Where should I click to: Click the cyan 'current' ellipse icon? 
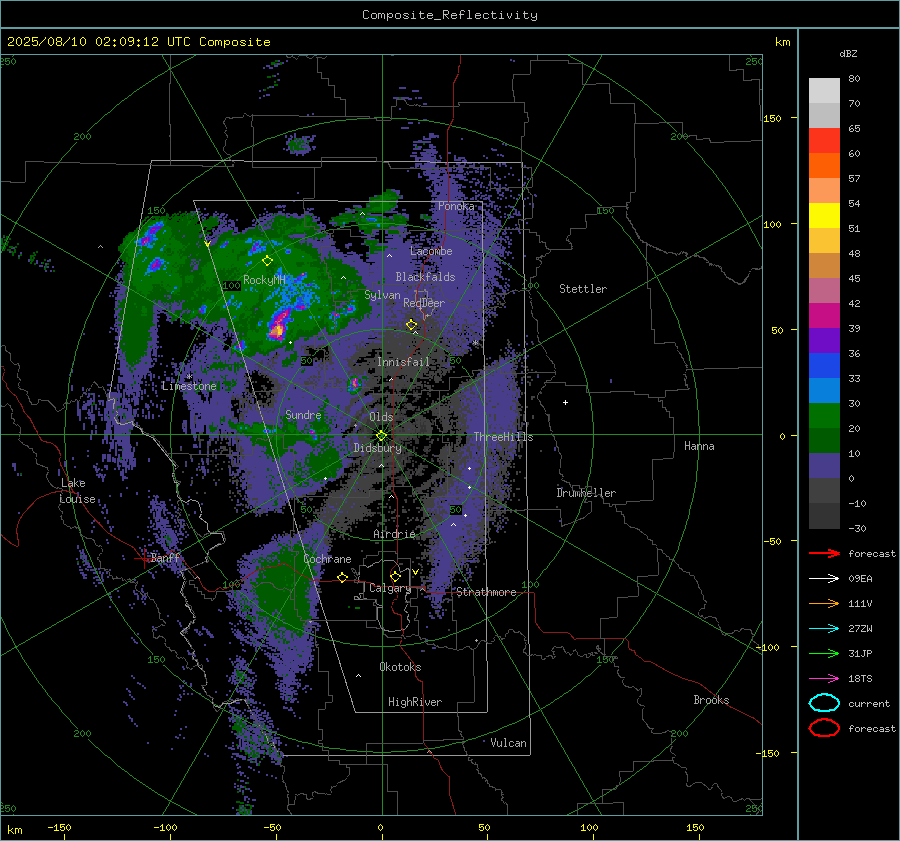[x=824, y=703]
